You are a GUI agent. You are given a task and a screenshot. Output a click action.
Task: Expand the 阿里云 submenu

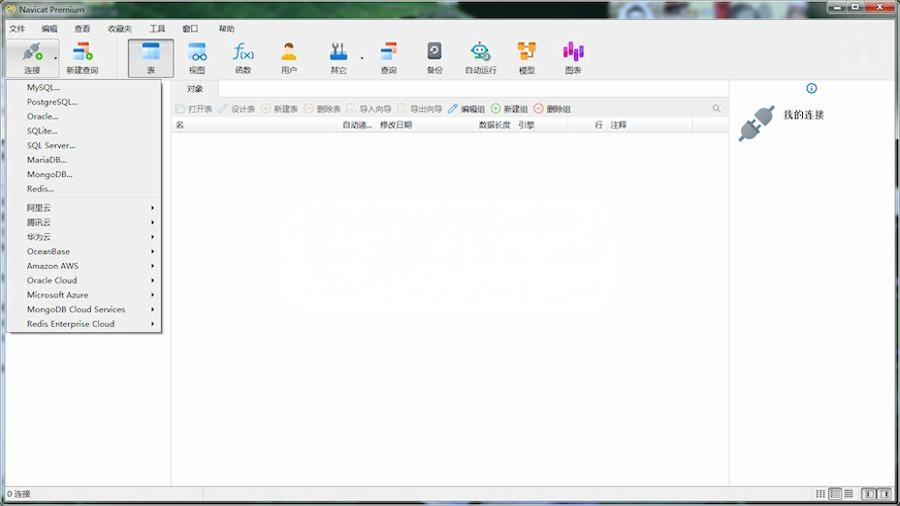pyautogui.click(x=84, y=208)
